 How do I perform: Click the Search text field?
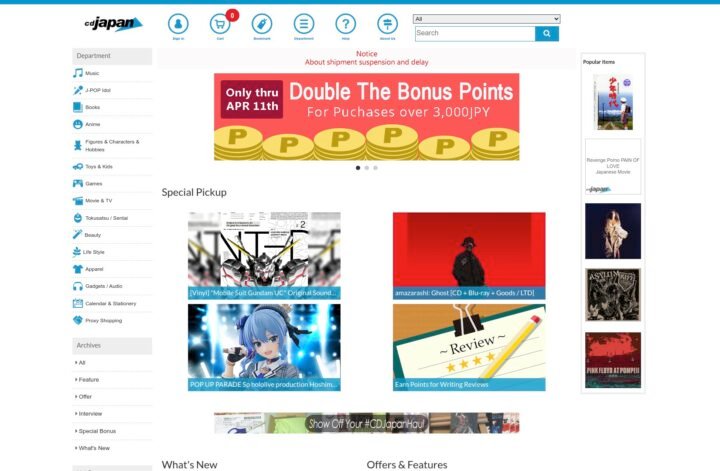(475, 34)
